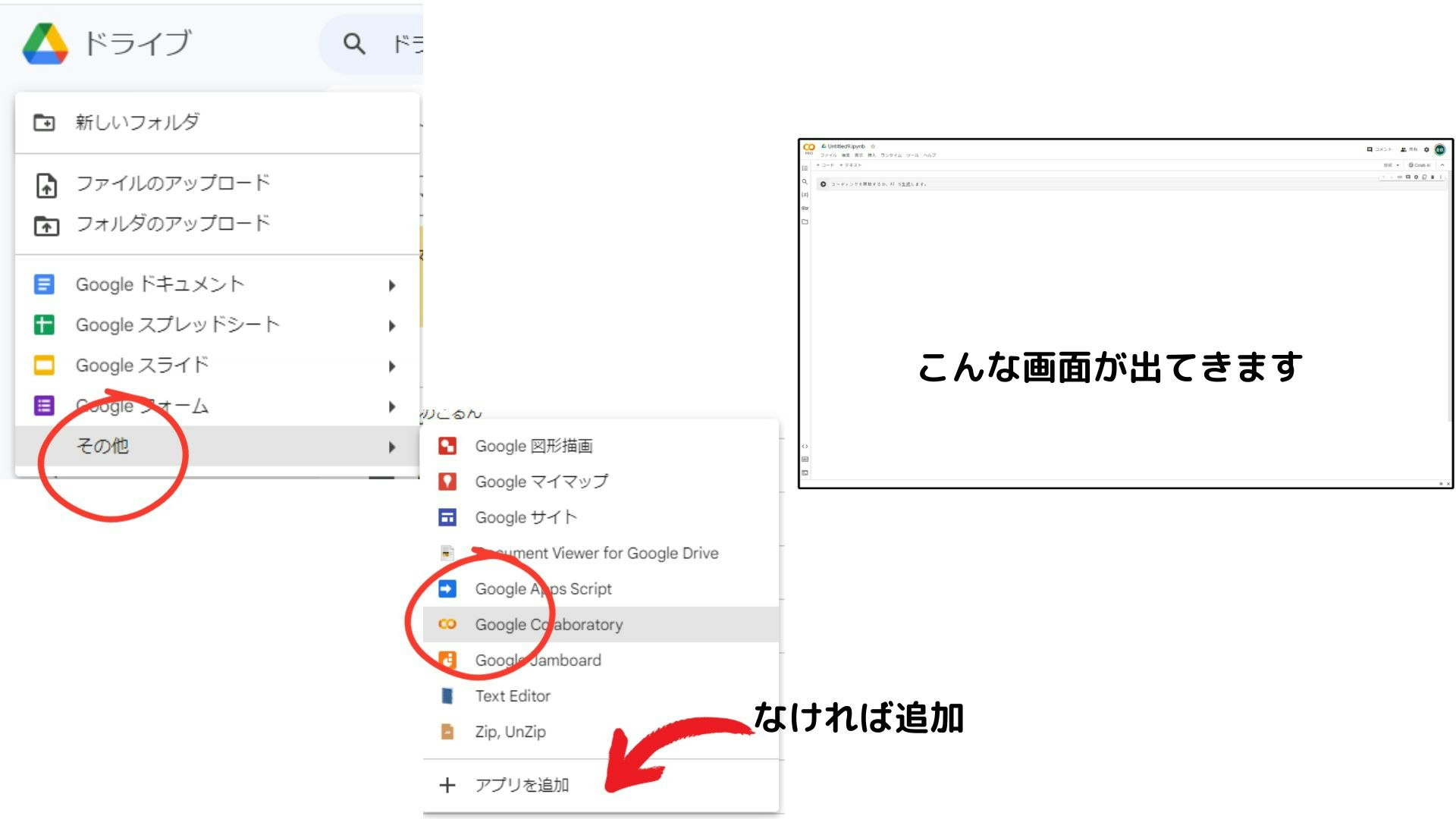Screen dimensions: 1456x819
Task: Open the variables panel via {x} icon
Action: 806,195
